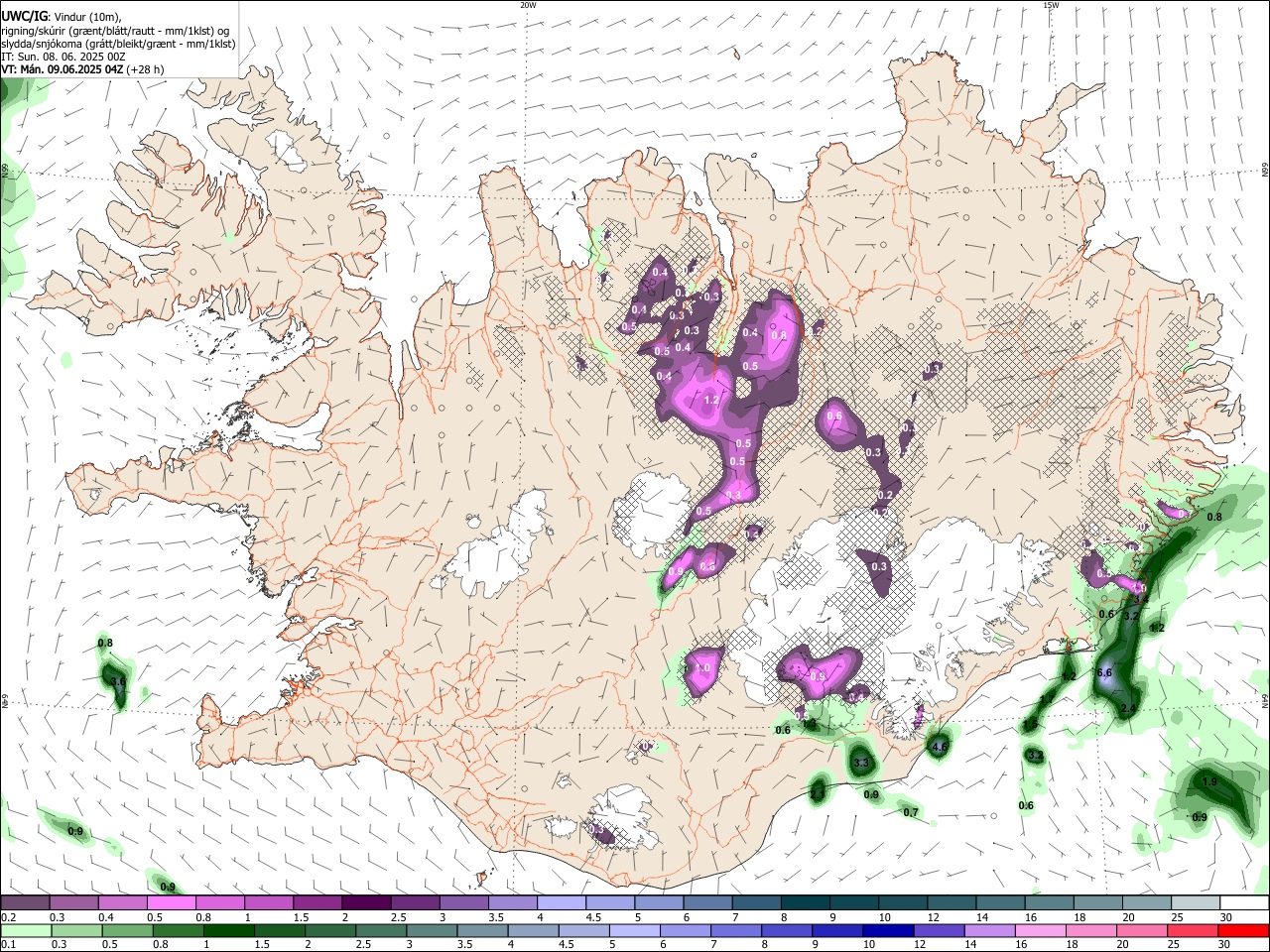This screenshot has width=1270, height=952.
Task: Click the dark blue swatch labeled 10 in the bottom legend row
Action: (x=886, y=930)
